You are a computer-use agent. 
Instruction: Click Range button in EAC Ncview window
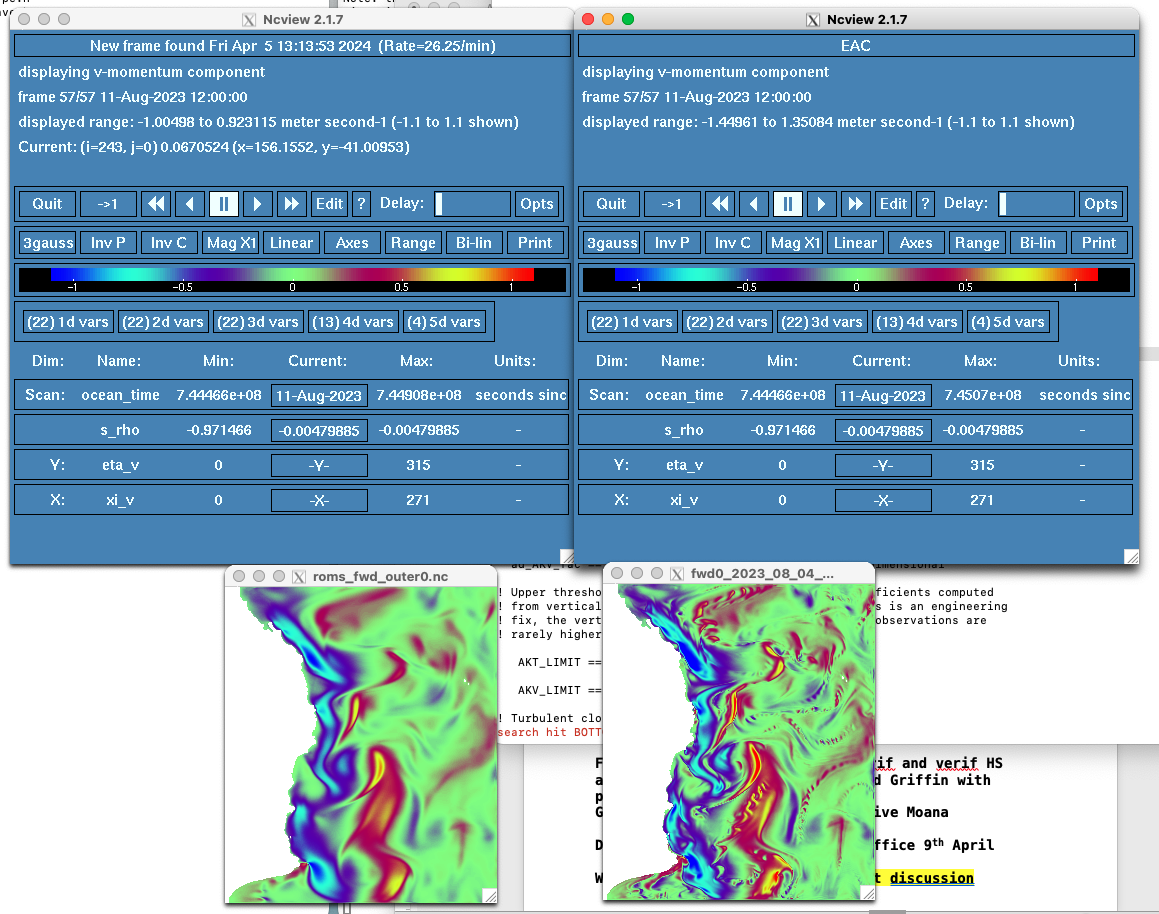[977, 243]
